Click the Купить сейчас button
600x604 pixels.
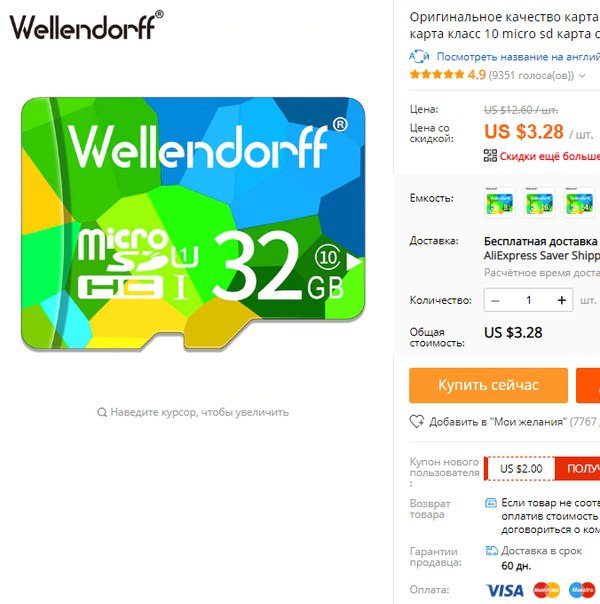(x=488, y=385)
